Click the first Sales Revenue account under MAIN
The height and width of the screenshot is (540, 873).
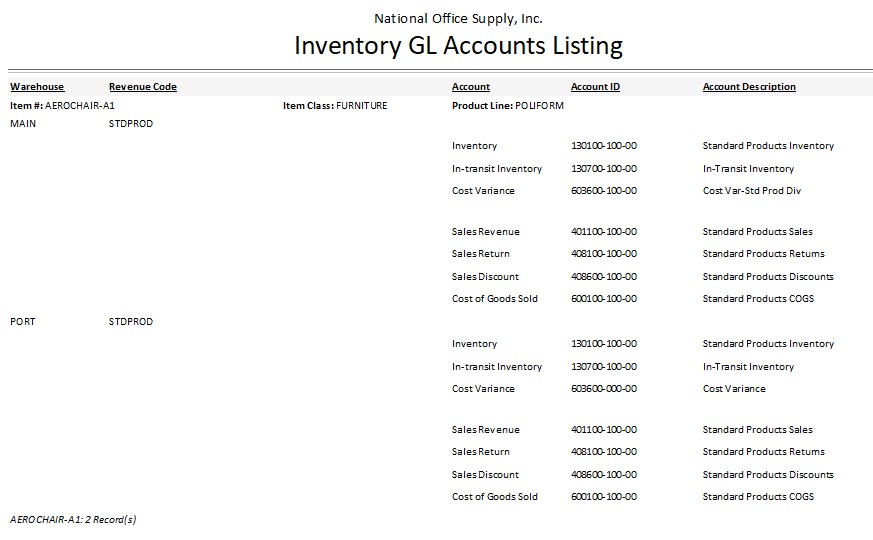pyautogui.click(x=486, y=232)
